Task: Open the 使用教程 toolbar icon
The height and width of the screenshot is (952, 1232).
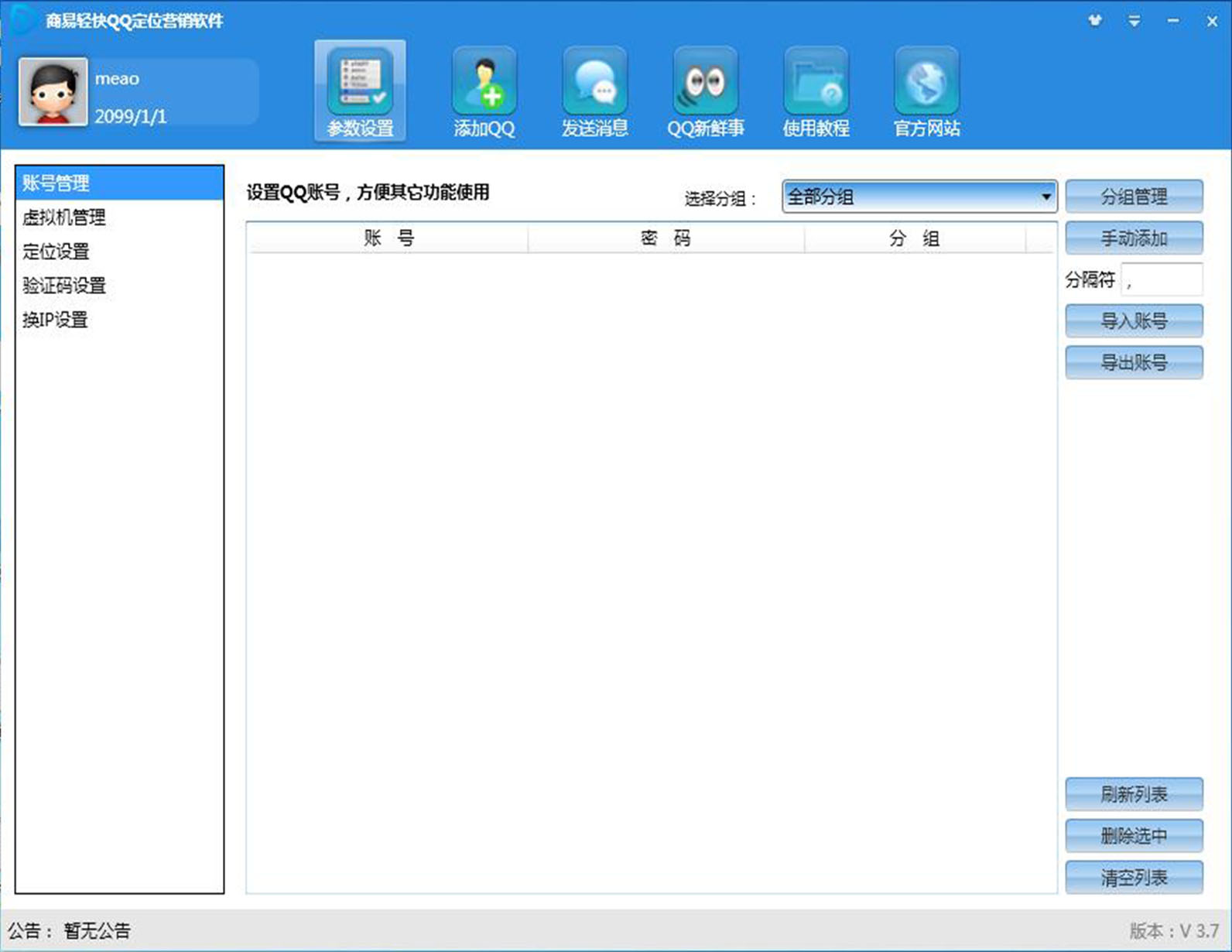Action: pos(816,91)
